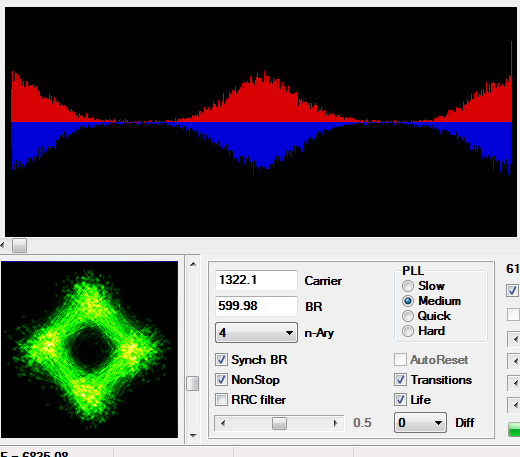
Task: Click the RRC roll-off slider thumb
Action: pyautogui.click(x=279, y=423)
